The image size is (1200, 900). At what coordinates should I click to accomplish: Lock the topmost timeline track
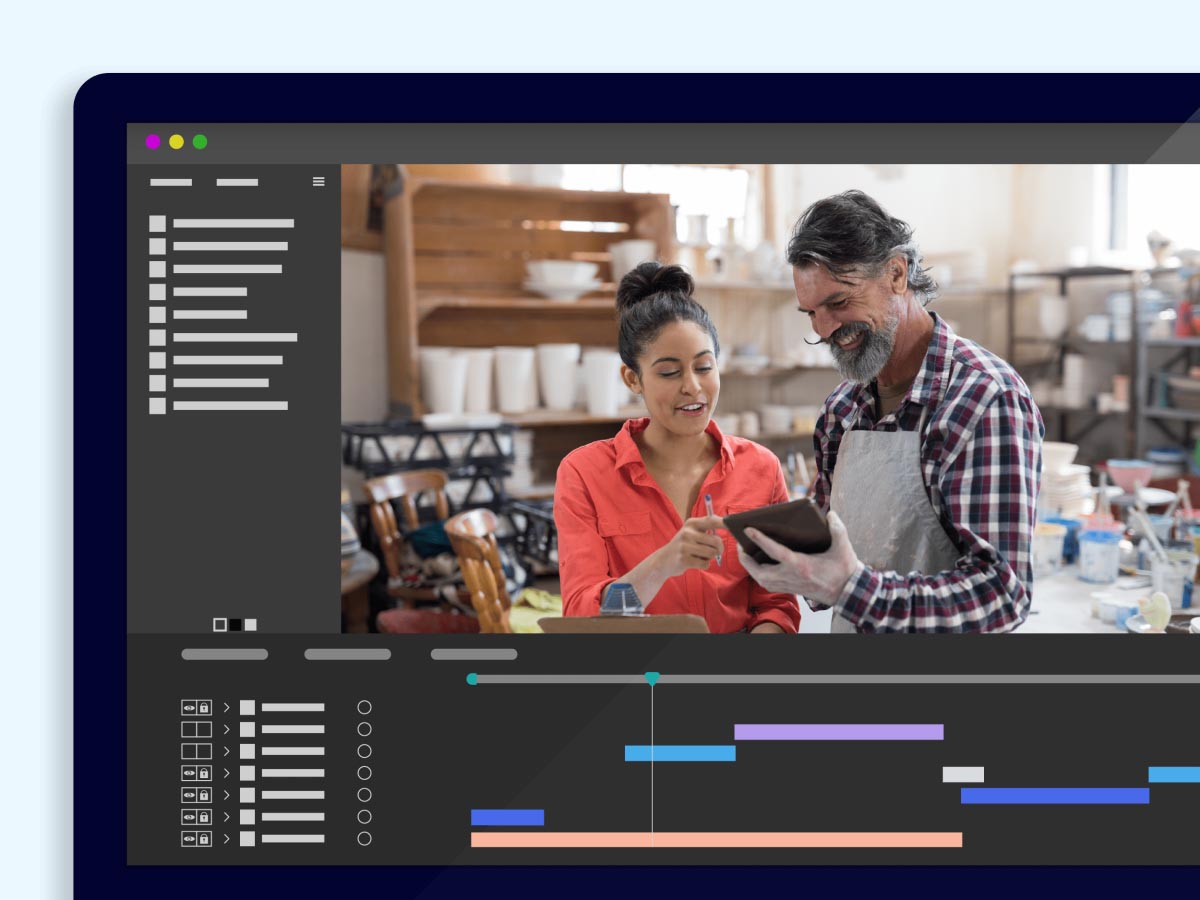pos(204,707)
